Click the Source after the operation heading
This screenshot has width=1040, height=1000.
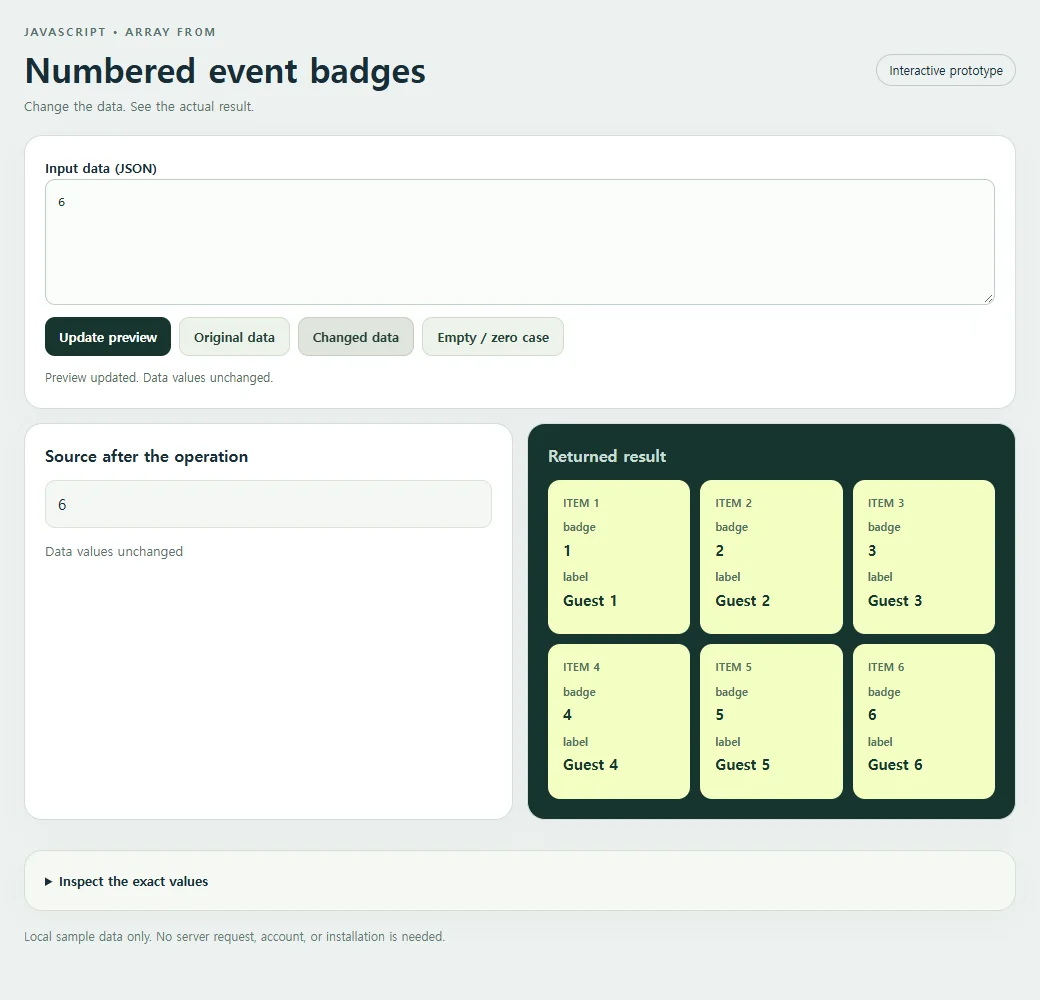click(x=147, y=456)
